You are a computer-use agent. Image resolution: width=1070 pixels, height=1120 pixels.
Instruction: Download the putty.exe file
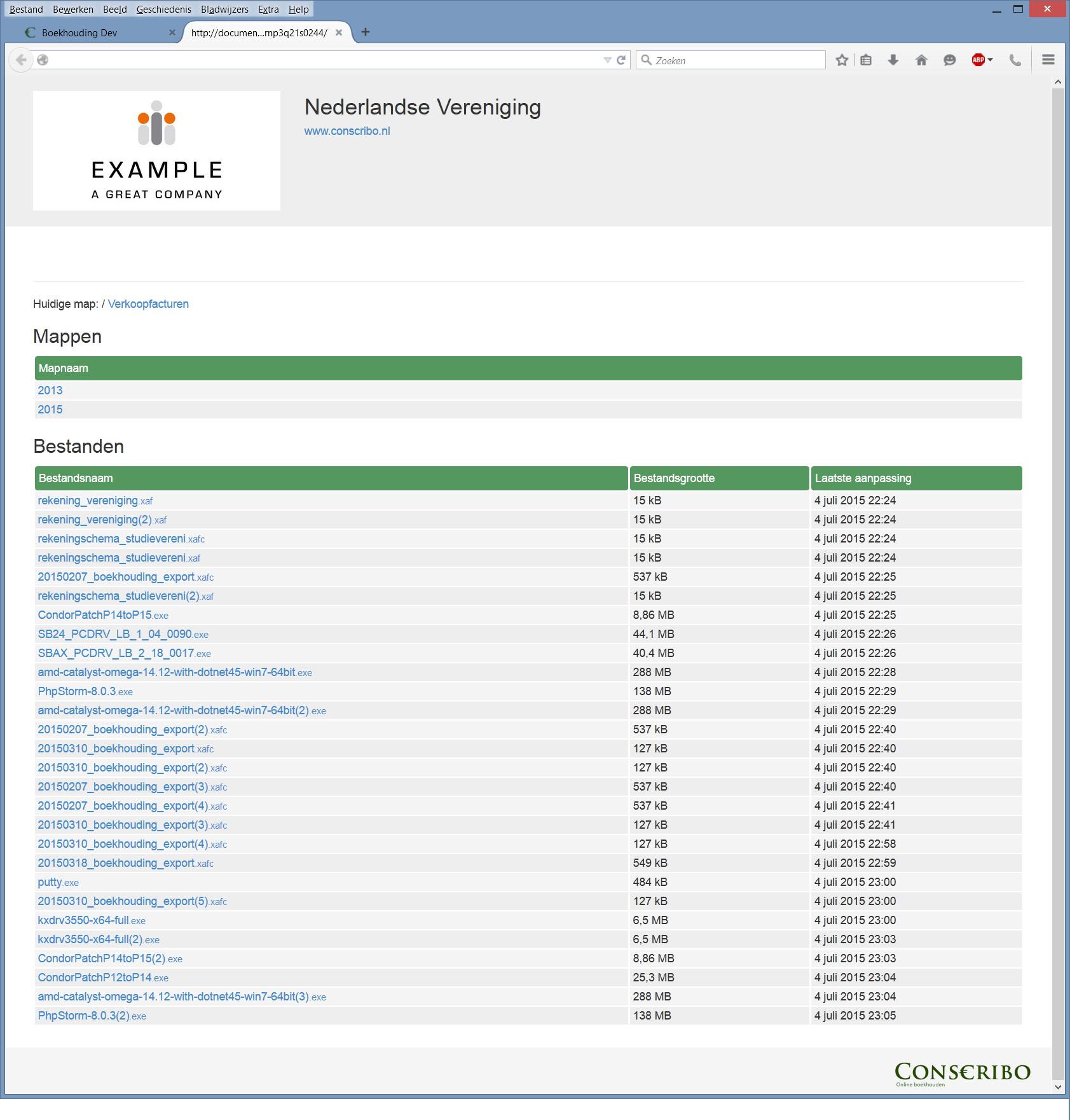coord(58,882)
